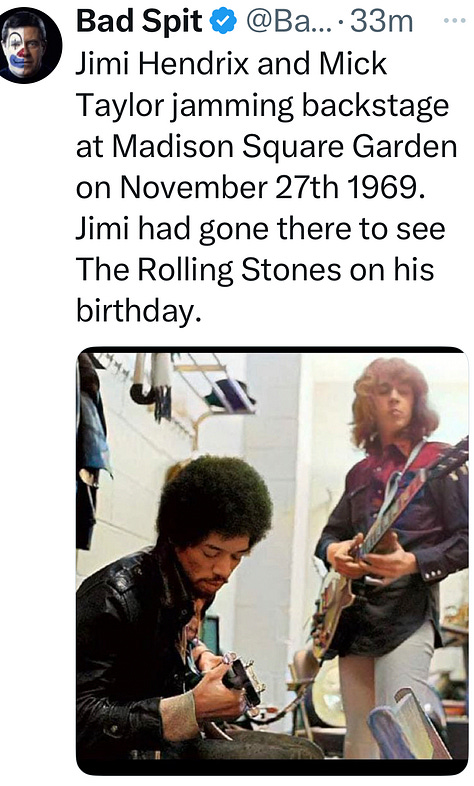Click the word "birthday." in the tweet
Screen dimensions: 474x786
point(139,311)
